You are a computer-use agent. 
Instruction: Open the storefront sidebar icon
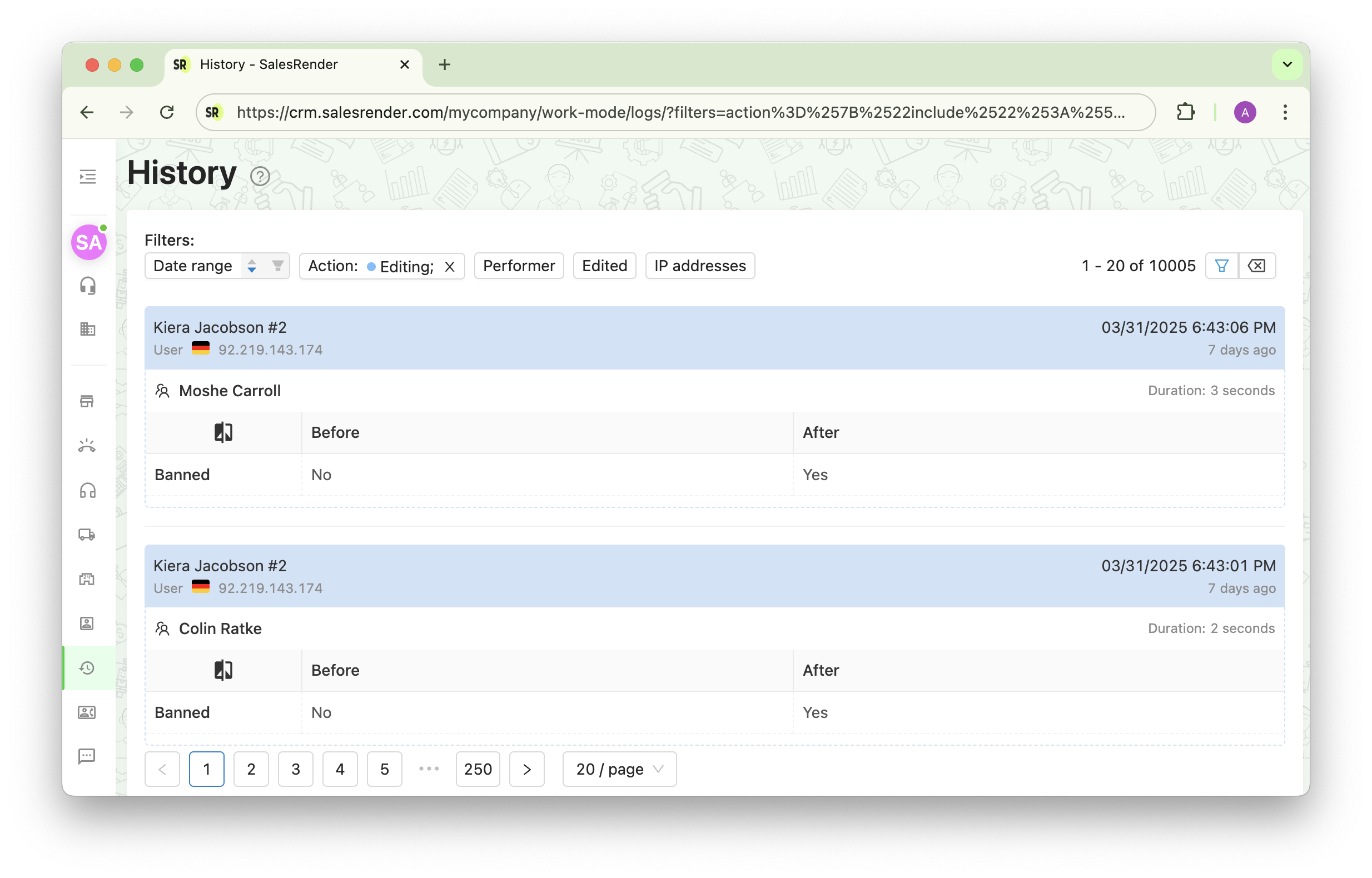click(x=87, y=401)
